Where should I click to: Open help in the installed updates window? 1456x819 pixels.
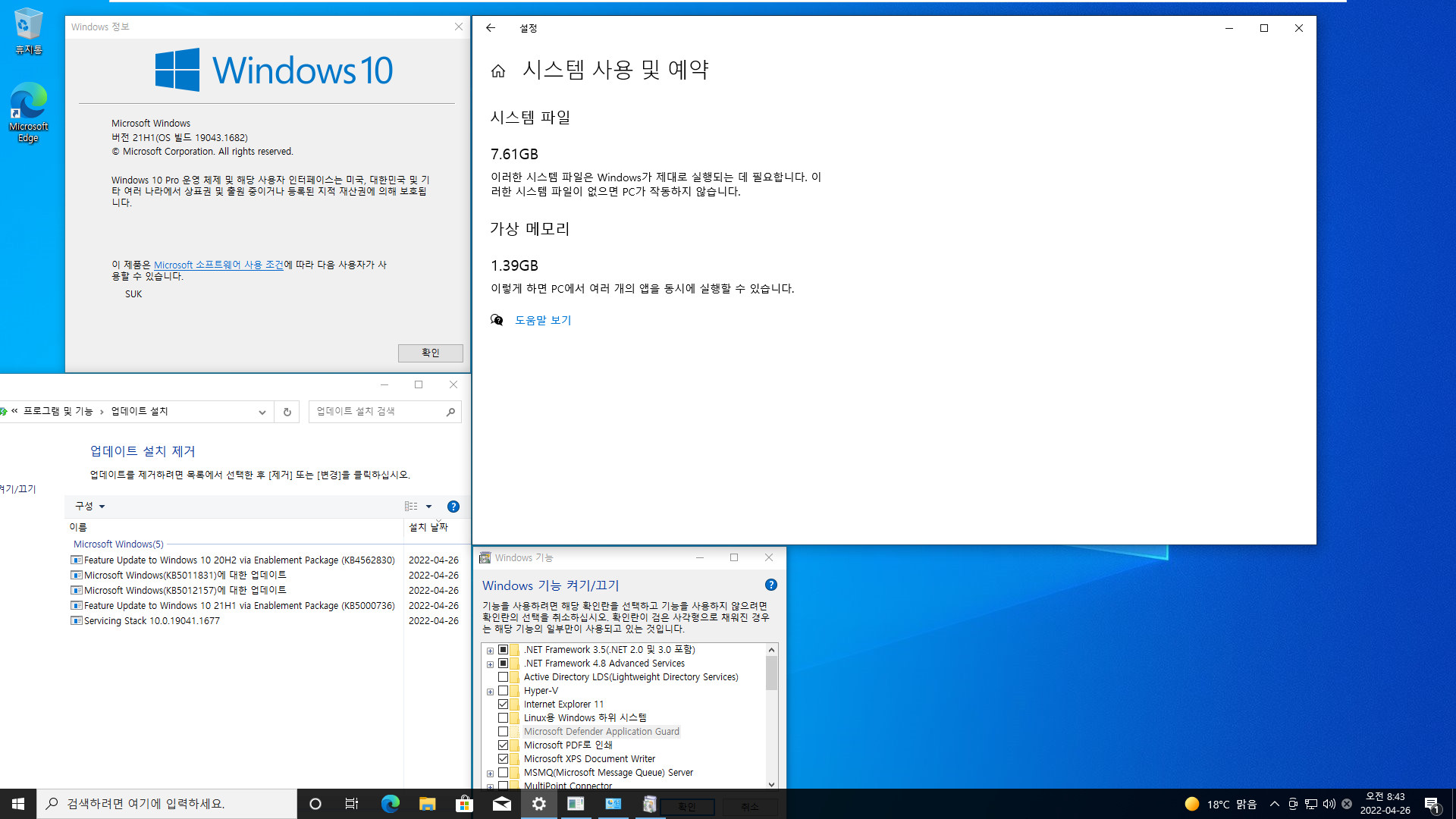coord(453,507)
